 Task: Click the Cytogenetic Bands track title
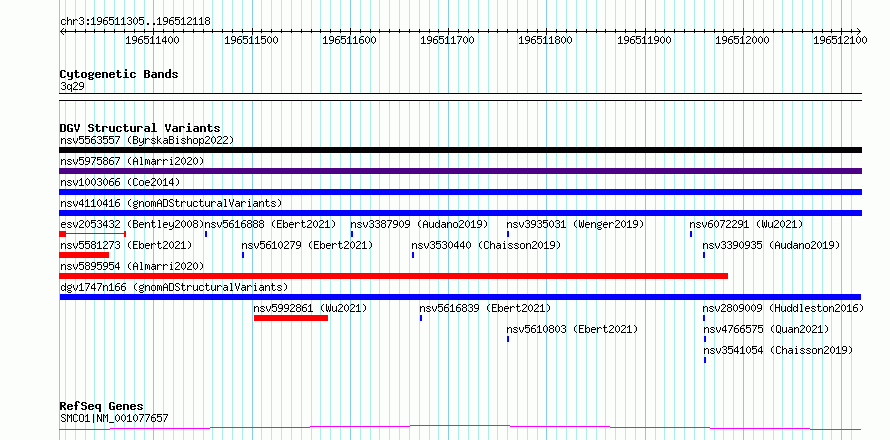(119, 74)
